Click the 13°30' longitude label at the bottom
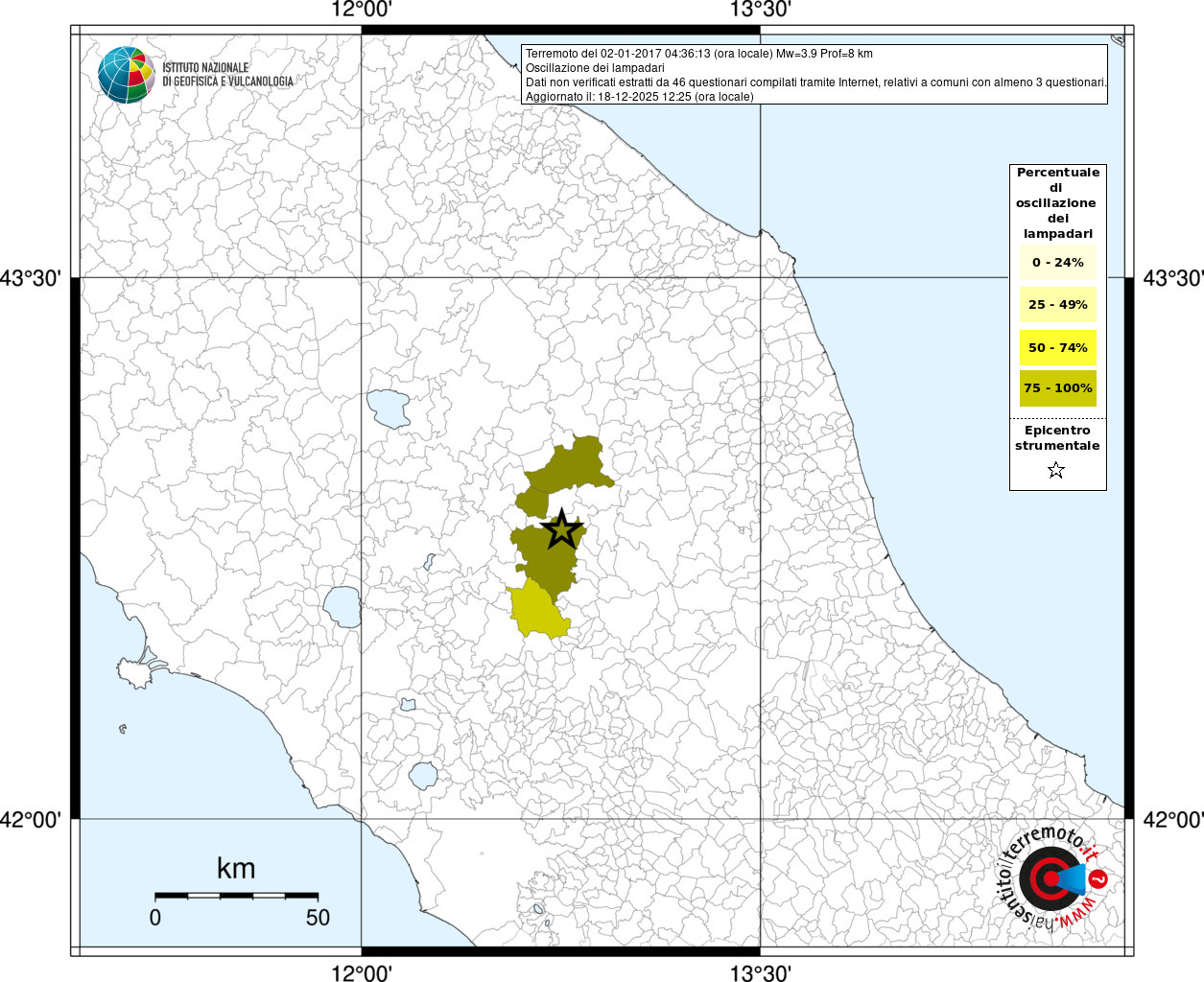1204x982 pixels. (x=760, y=972)
